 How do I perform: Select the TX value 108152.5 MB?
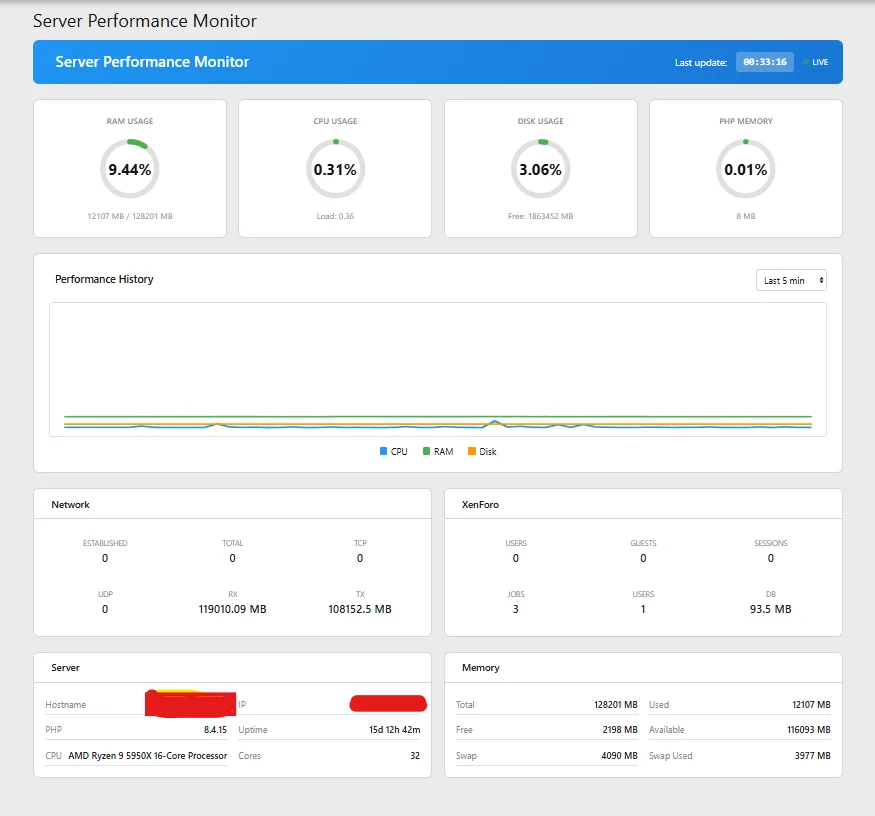tap(360, 609)
